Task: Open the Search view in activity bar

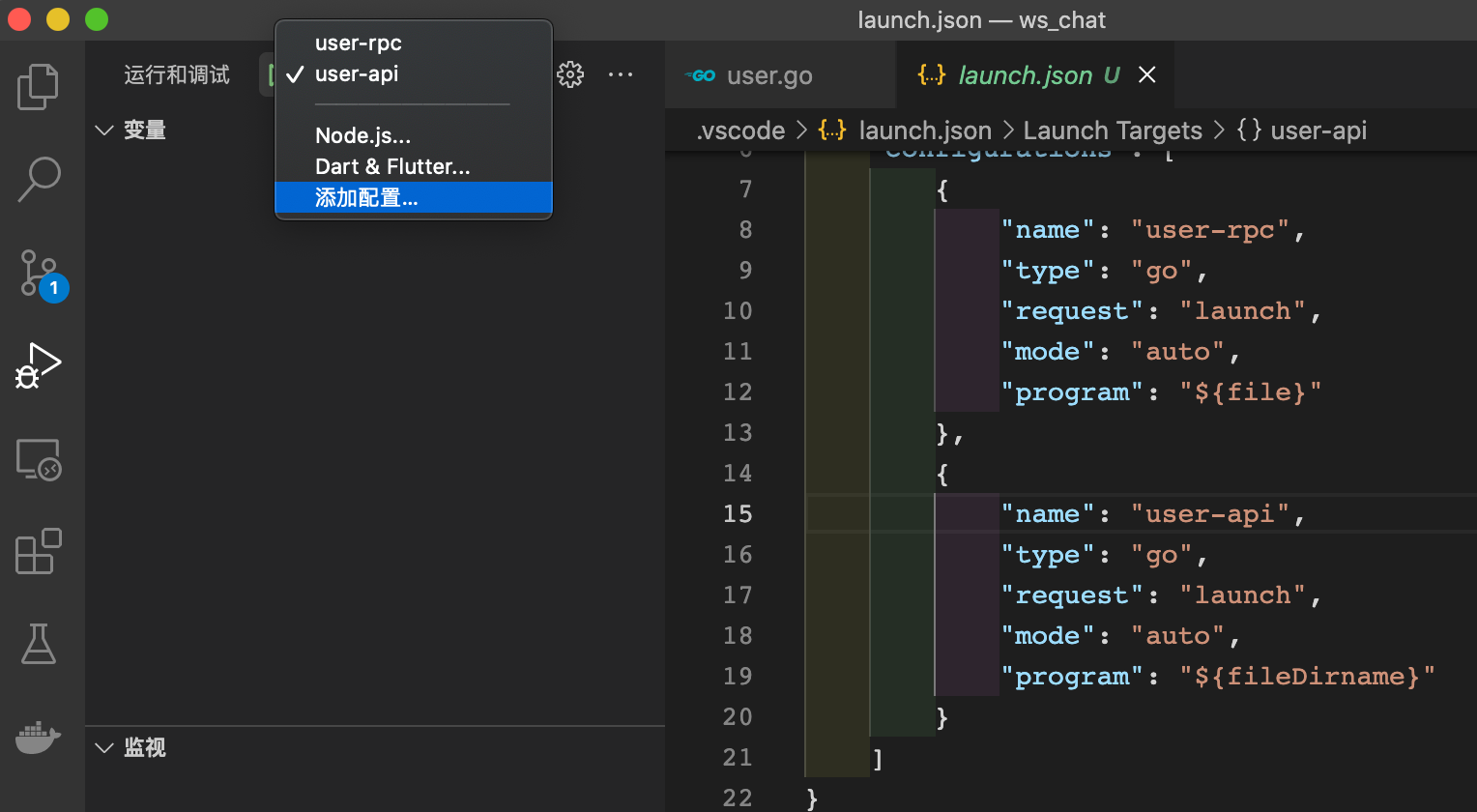Action: (39, 180)
